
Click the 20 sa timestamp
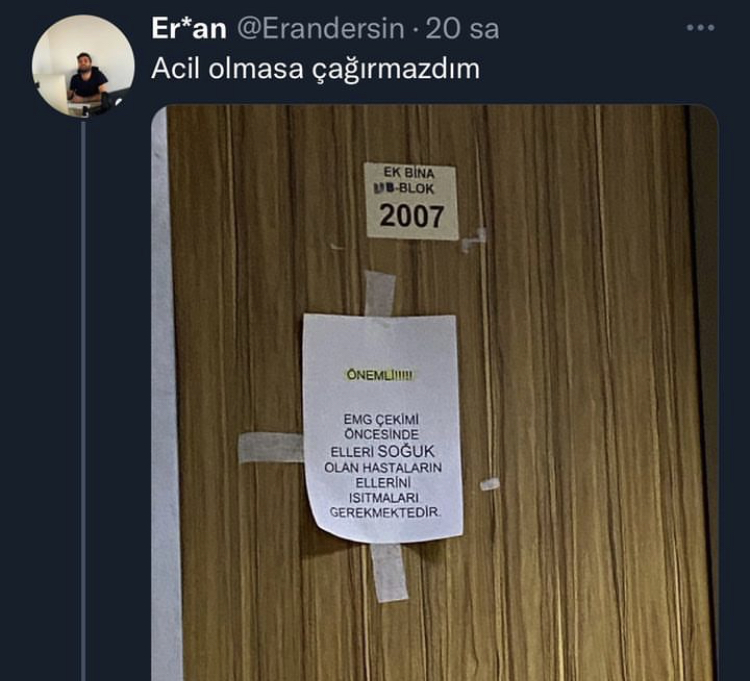click(462, 29)
